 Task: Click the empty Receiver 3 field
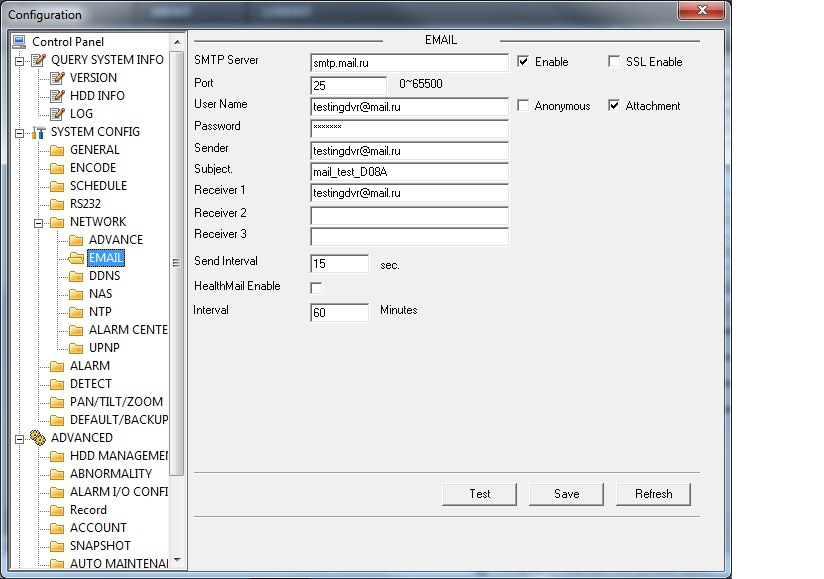click(409, 236)
